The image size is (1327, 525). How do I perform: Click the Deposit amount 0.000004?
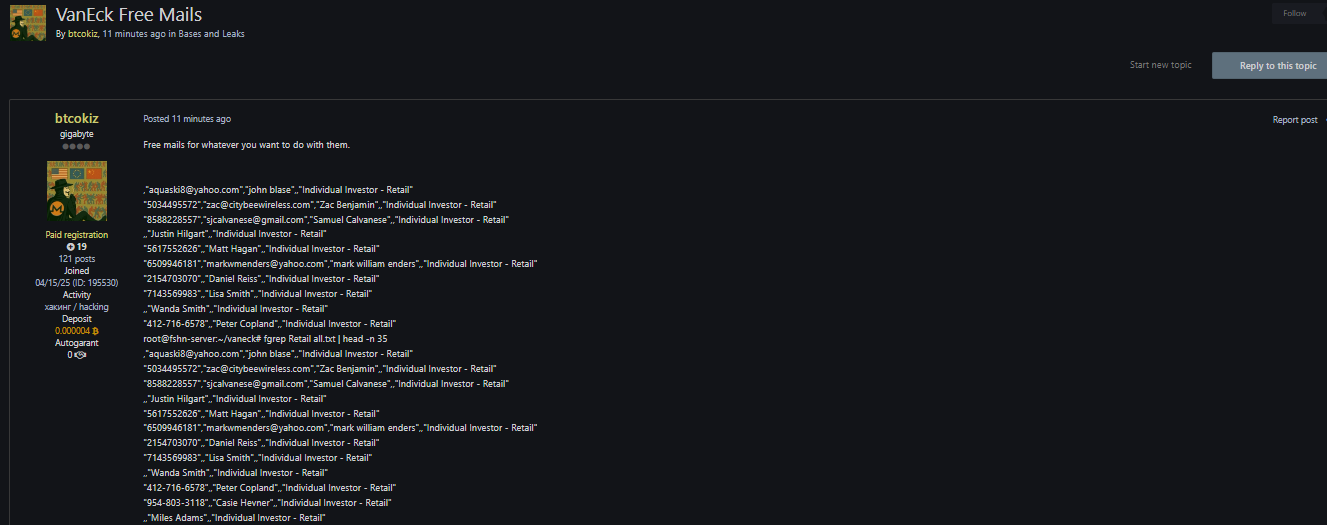(x=71, y=331)
